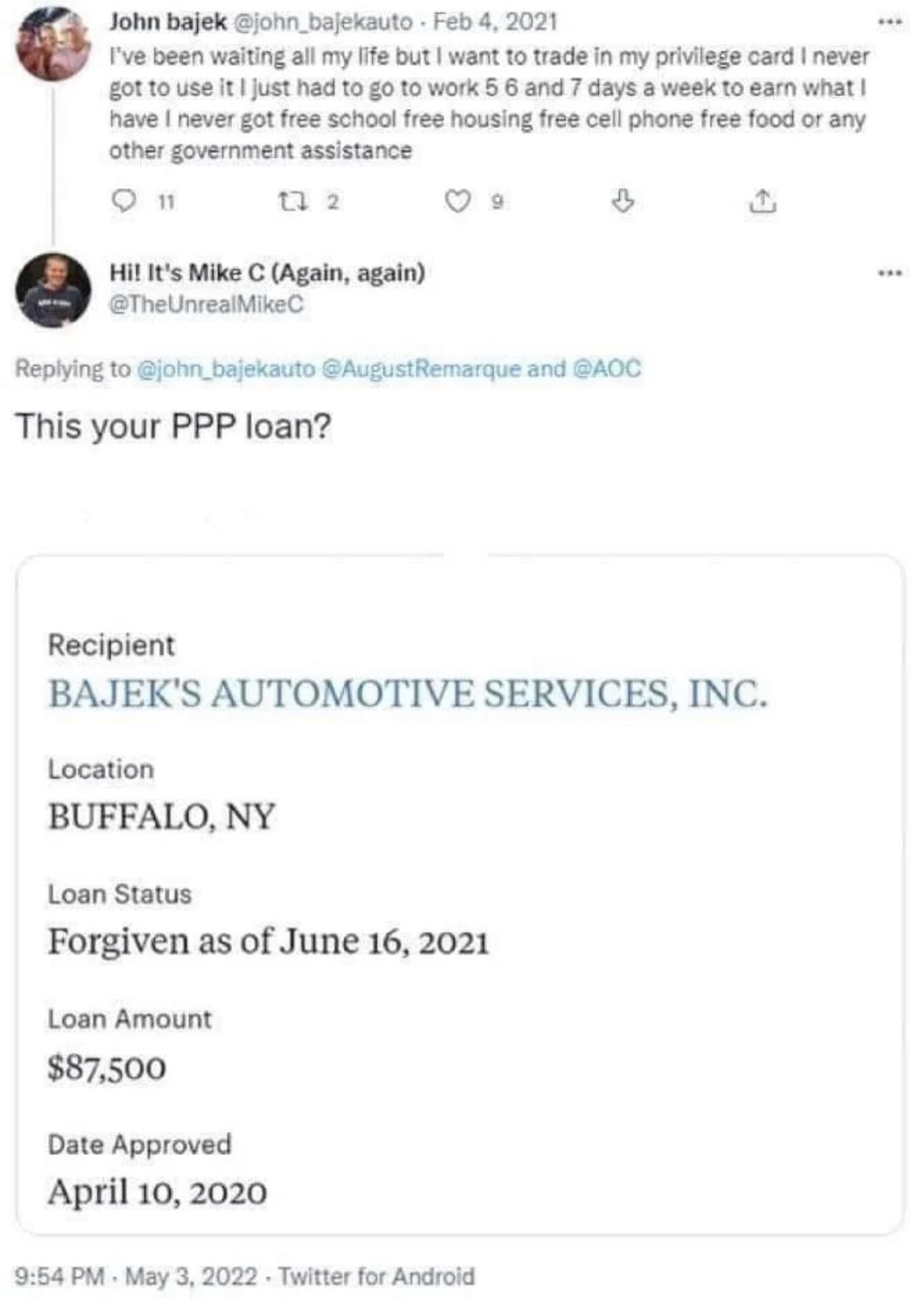Viewport: 924px width, 1306px height.
Task: Open the Feb 4, 2021 tweet timestamp
Action: tap(495, 22)
